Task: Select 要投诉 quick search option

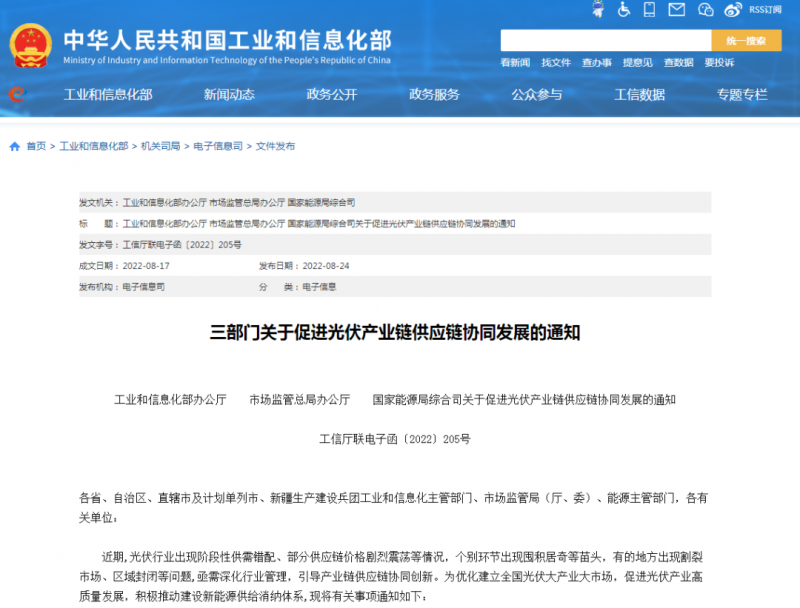Action: (718, 63)
